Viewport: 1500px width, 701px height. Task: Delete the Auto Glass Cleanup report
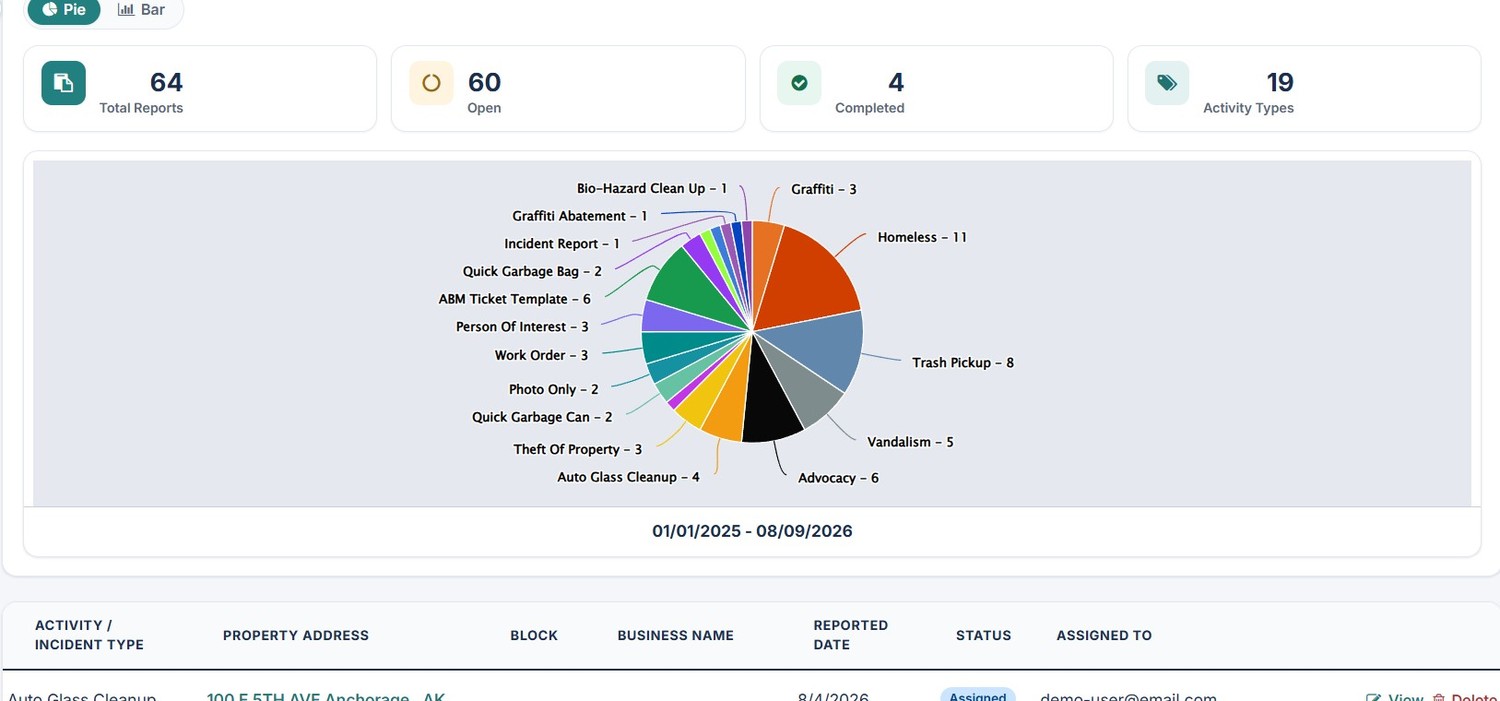pos(1465,697)
